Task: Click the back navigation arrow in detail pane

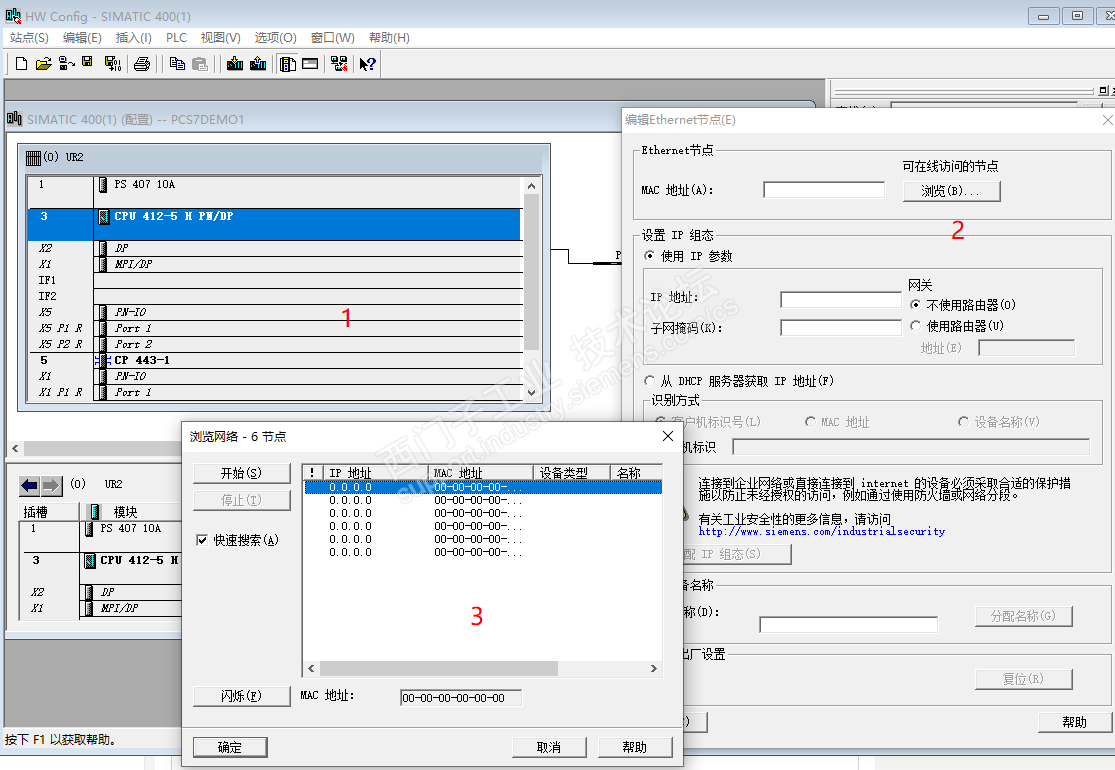Action: (x=29, y=486)
